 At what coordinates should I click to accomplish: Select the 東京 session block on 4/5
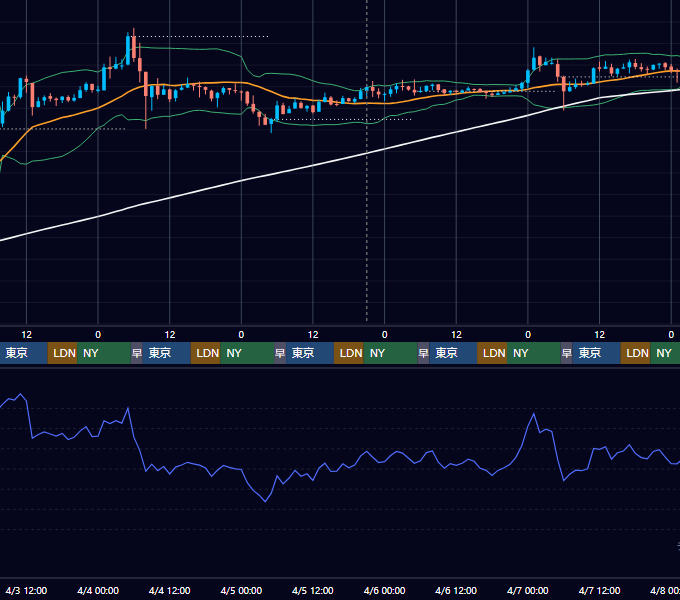[x=310, y=353]
